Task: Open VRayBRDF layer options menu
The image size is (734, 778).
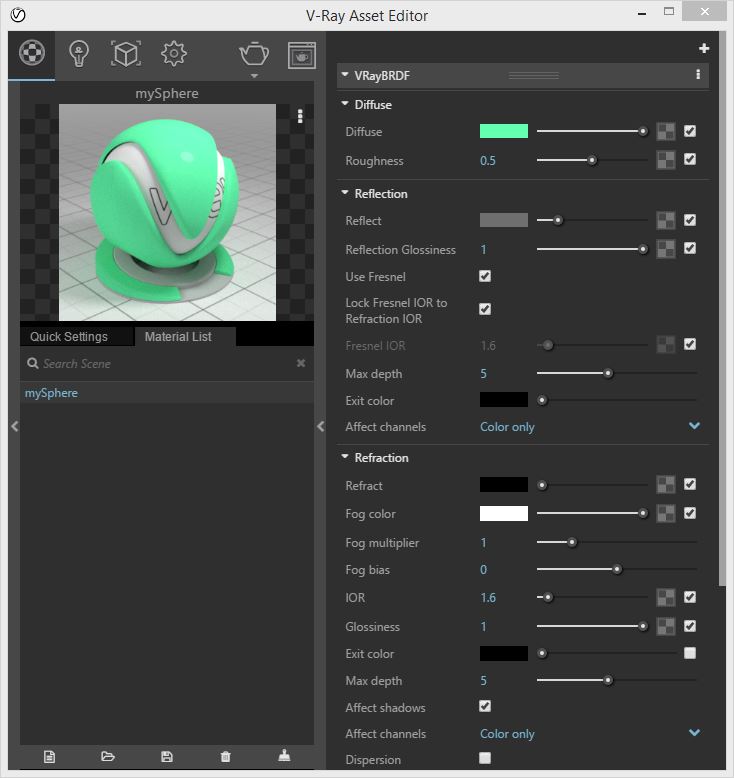Action: click(698, 74)
